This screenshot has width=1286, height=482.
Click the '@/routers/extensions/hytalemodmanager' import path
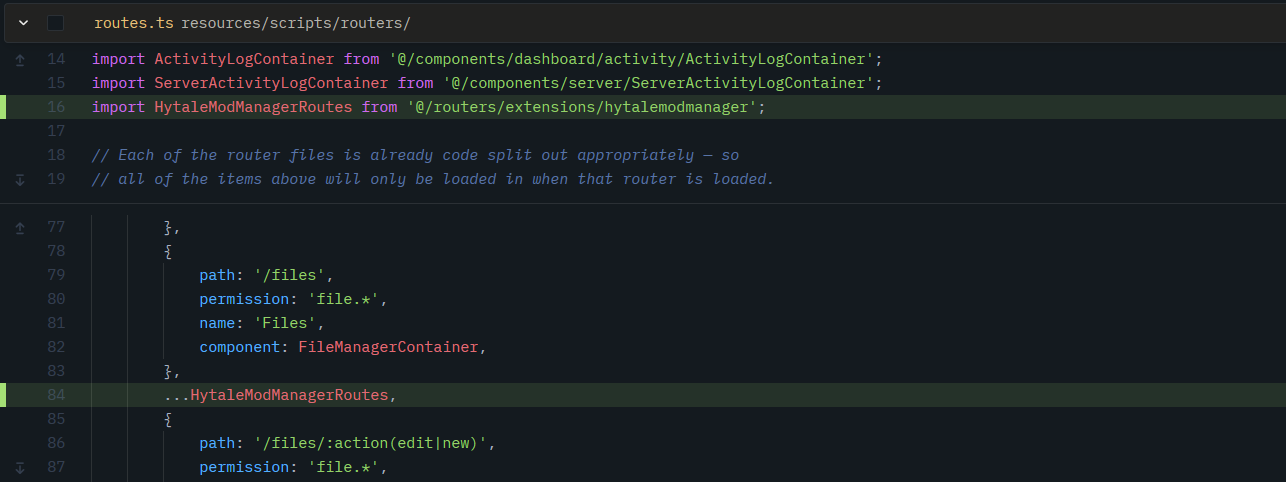(x=581, y=107)
